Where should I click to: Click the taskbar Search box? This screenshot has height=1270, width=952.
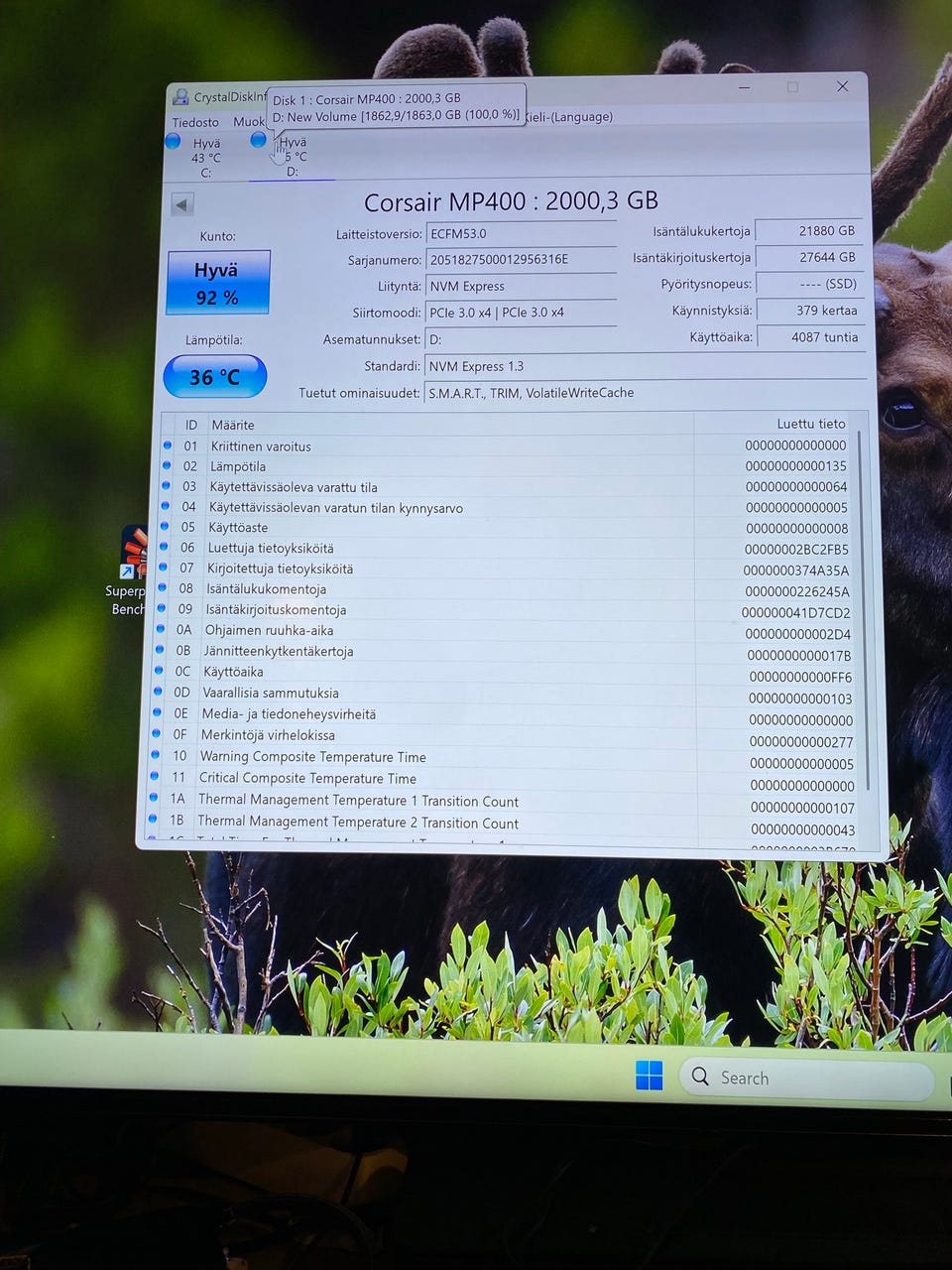(806, 1079)
